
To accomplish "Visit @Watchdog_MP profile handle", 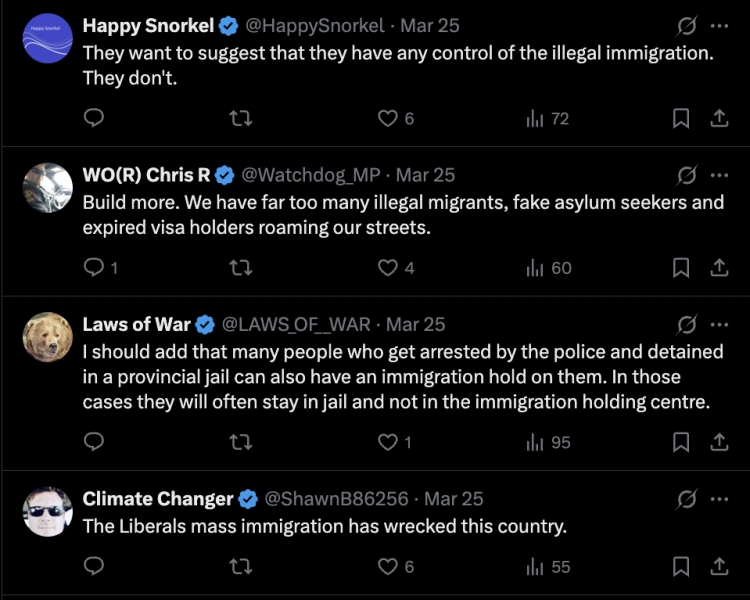I will (x=300, y=175).
